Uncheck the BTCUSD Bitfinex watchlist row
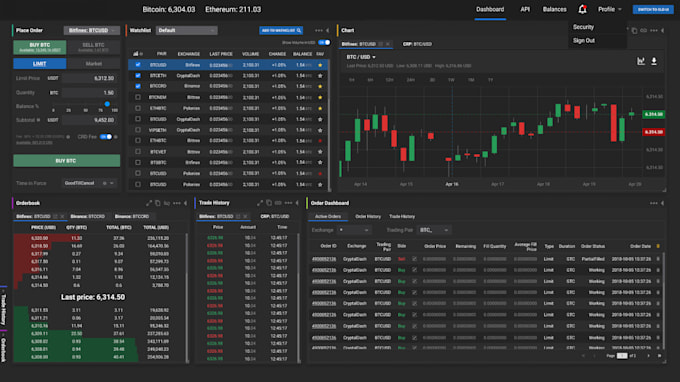This screenshot has height=382, width=680. click(x=138, y=65)
